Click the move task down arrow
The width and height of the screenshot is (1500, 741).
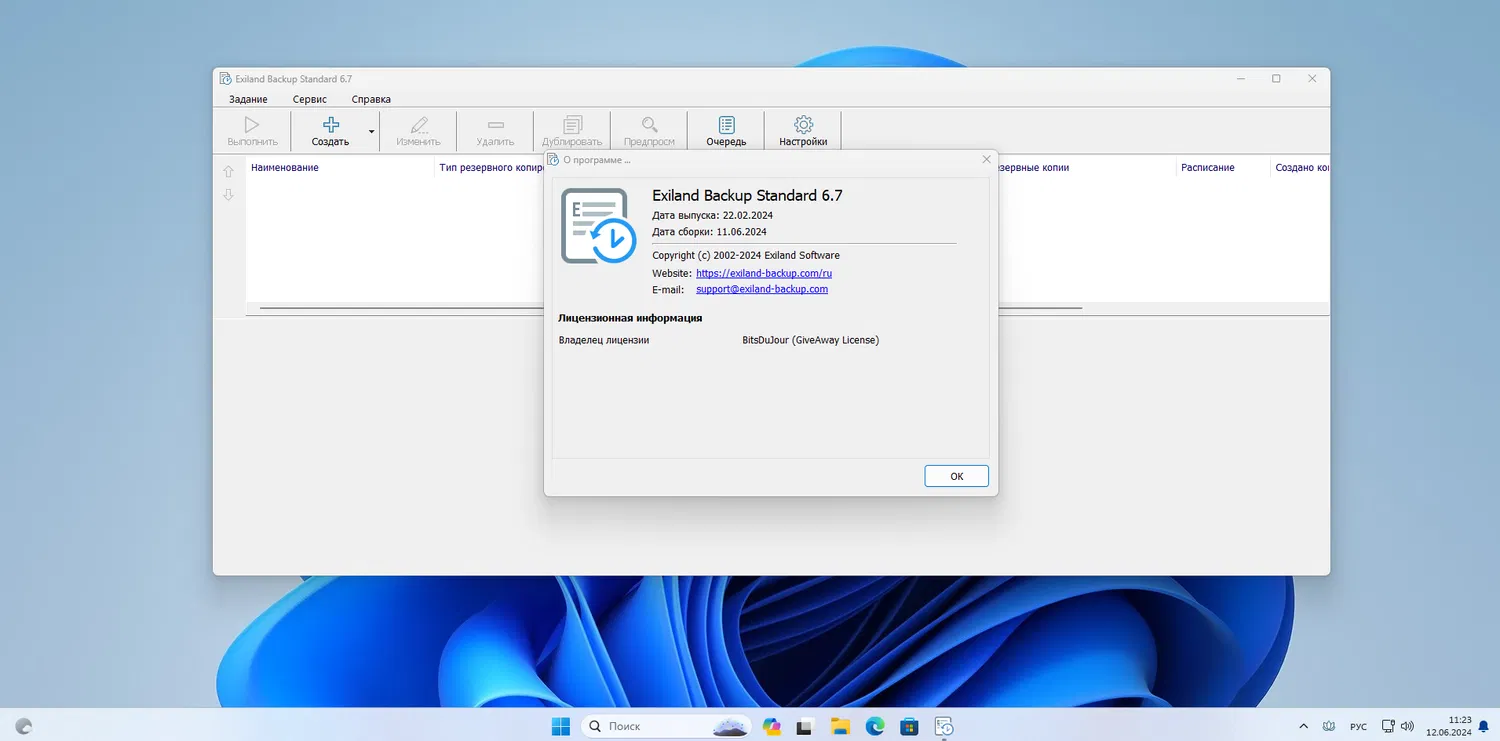coord(228,195)
